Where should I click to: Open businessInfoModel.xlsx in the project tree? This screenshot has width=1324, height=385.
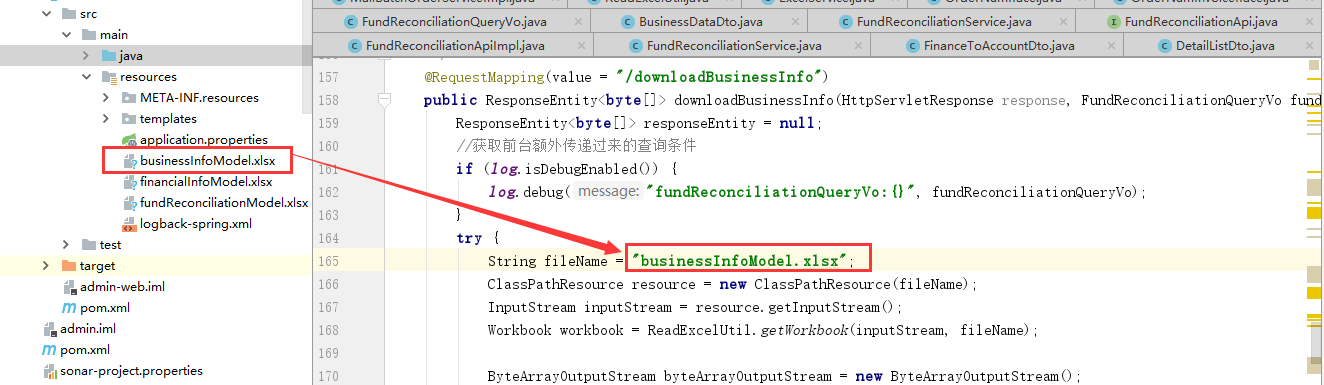[x=207, y=161]
